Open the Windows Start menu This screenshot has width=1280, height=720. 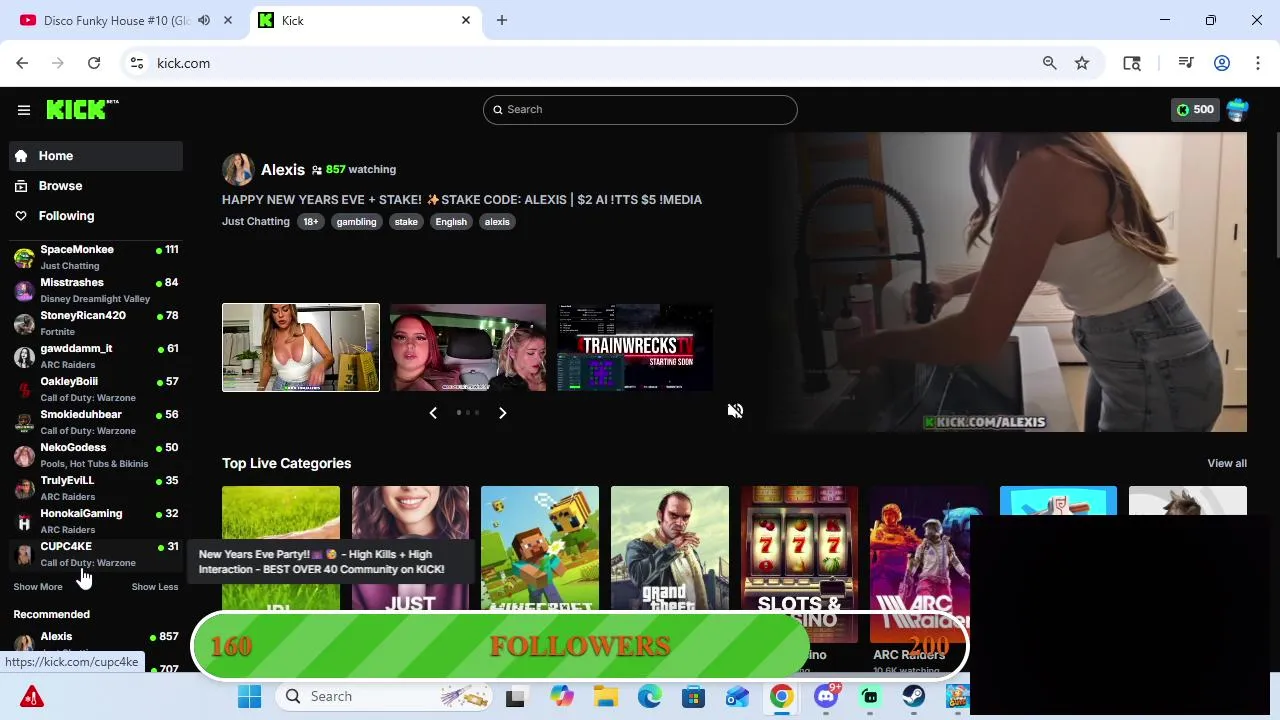250,697
